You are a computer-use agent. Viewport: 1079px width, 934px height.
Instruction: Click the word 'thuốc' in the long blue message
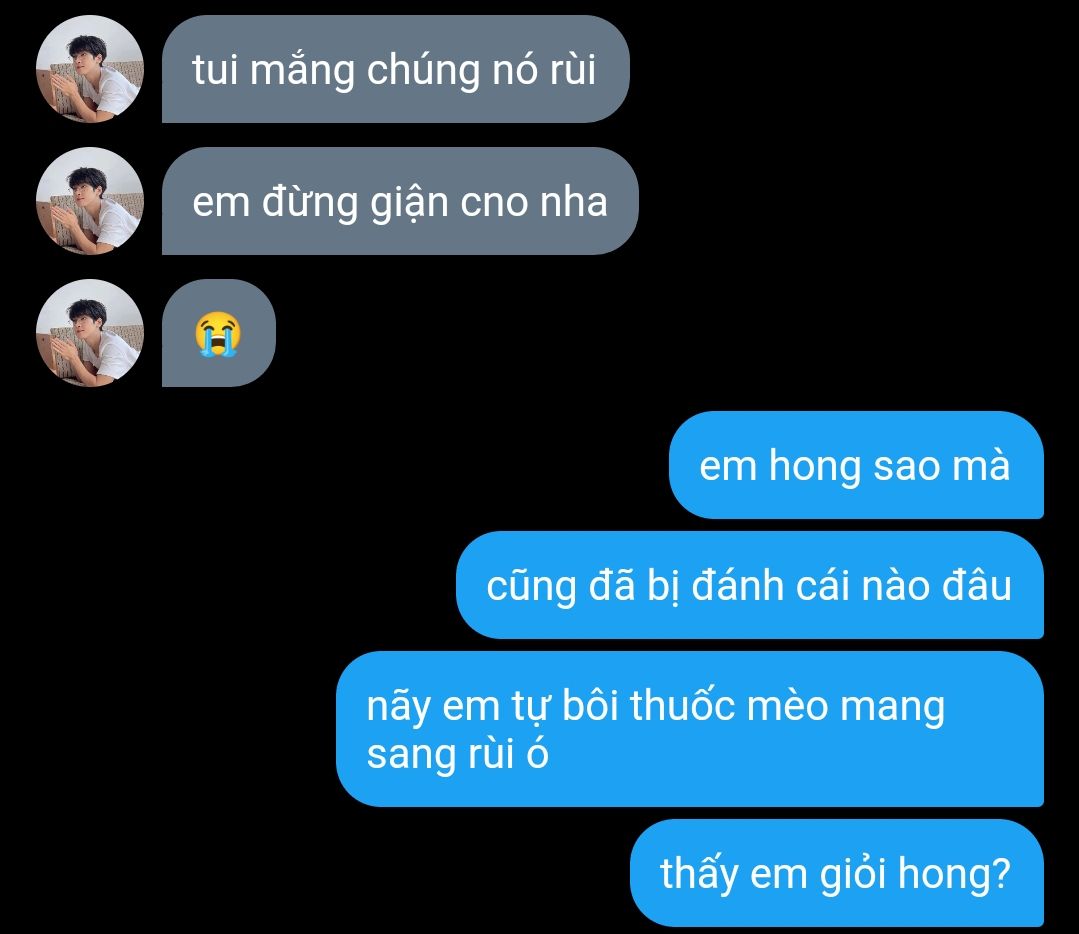pos(683,705)
